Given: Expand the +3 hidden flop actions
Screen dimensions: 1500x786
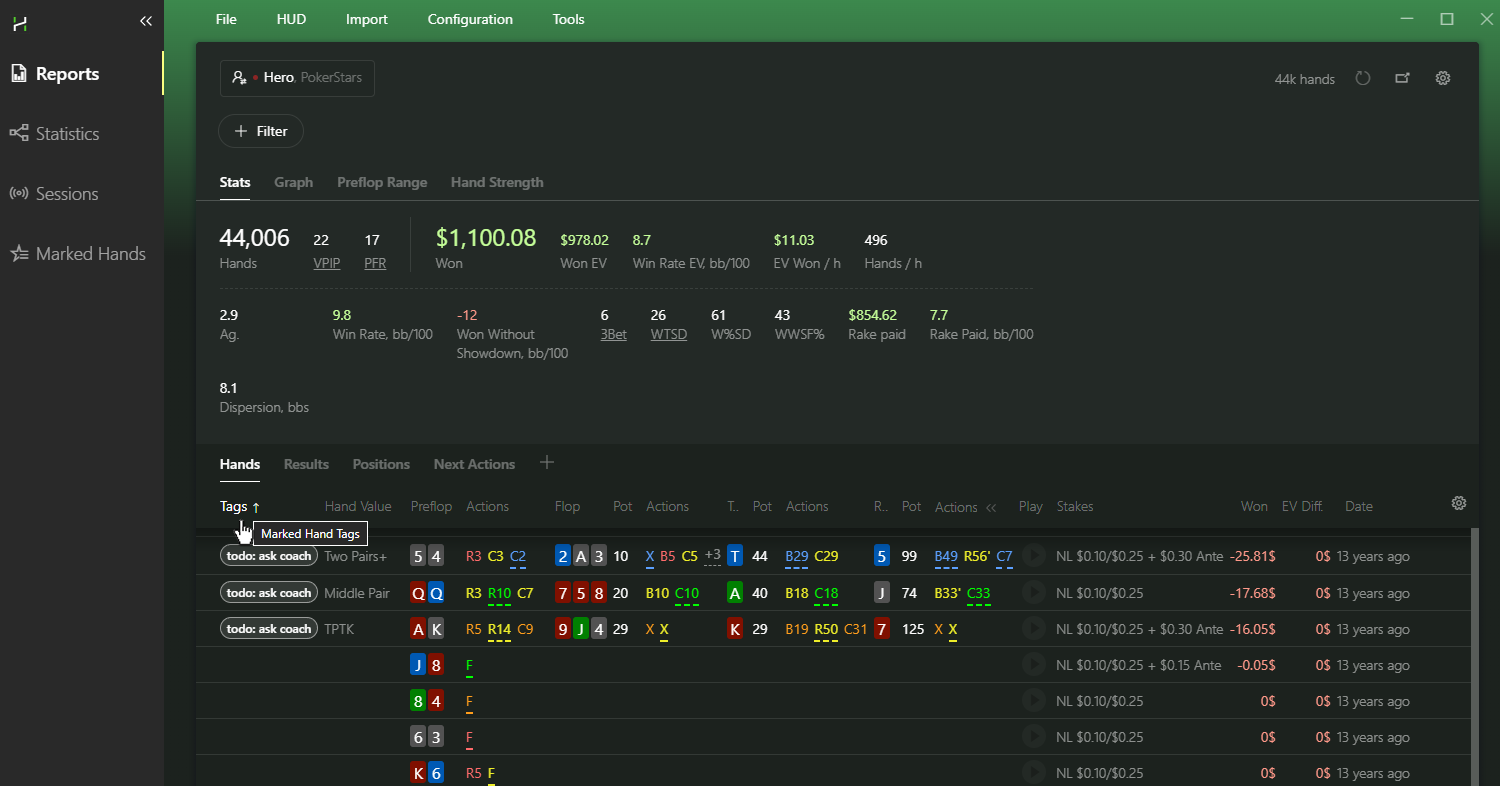Looking at the screenshot, I should (712, 555).
